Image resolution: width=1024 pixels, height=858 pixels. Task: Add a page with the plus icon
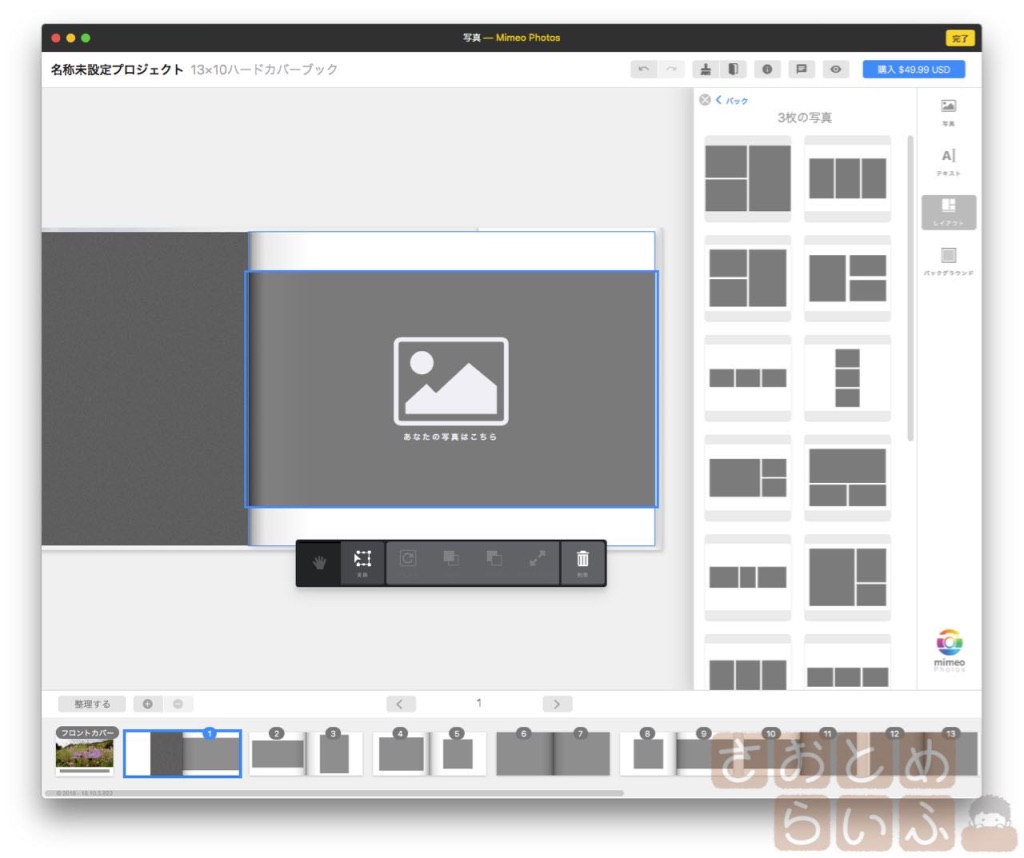pos(148,704)
